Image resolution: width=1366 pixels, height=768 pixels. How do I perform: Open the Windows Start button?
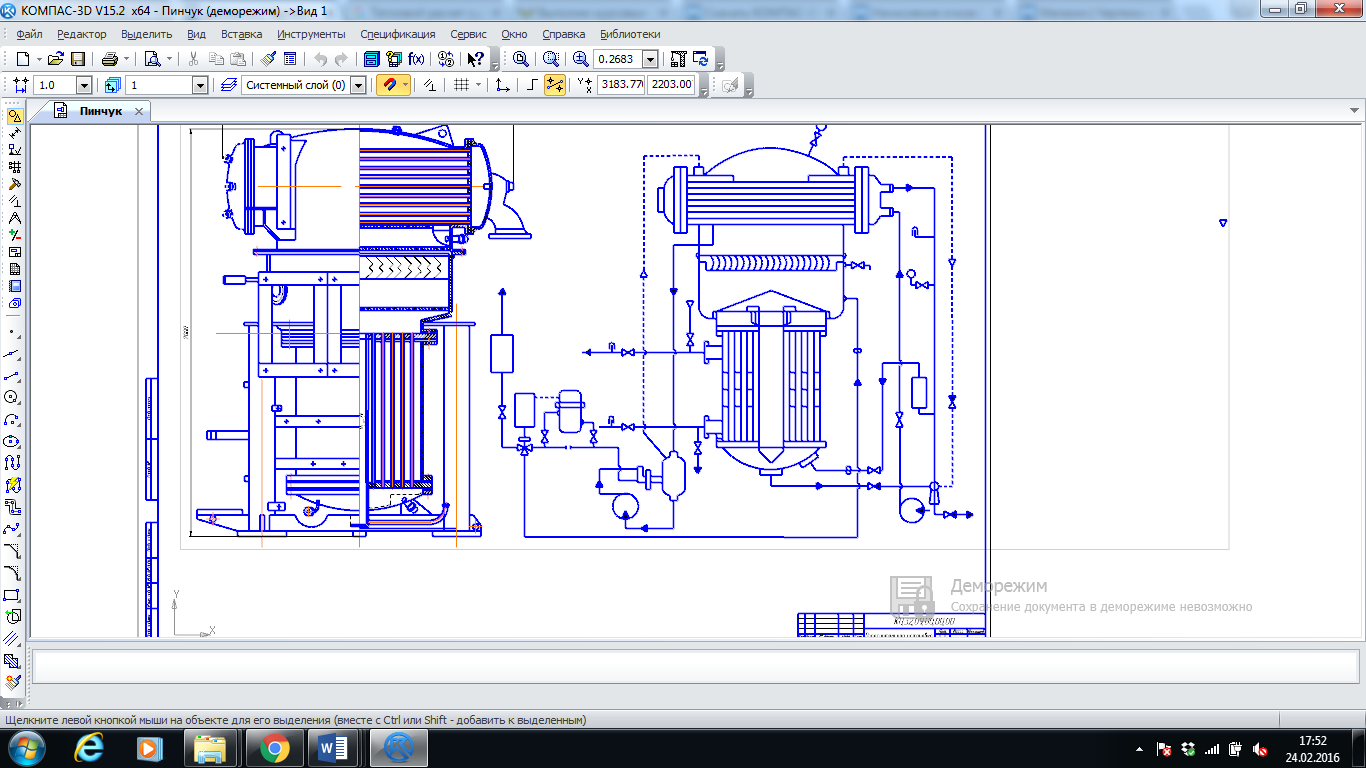[x=26, y=748]
